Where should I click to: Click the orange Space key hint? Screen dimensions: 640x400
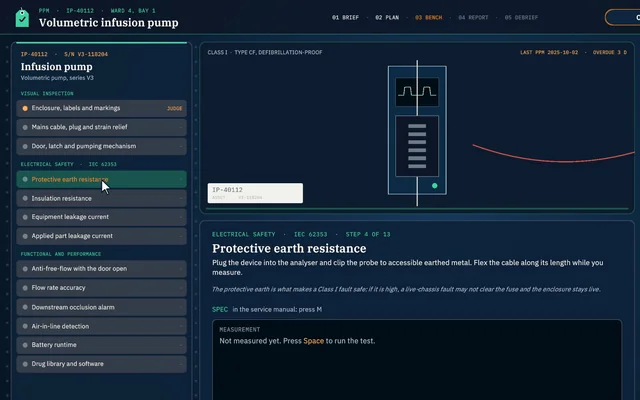(x=313, y=341)
